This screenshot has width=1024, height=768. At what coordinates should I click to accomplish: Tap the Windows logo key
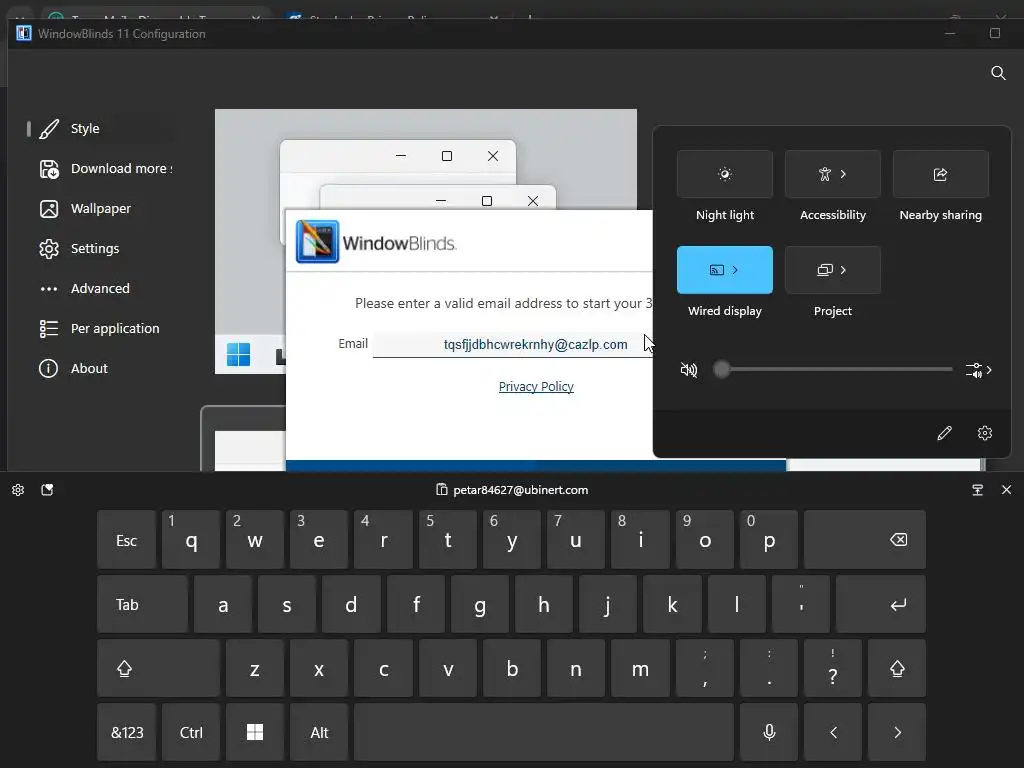click(x=255, y=733)
